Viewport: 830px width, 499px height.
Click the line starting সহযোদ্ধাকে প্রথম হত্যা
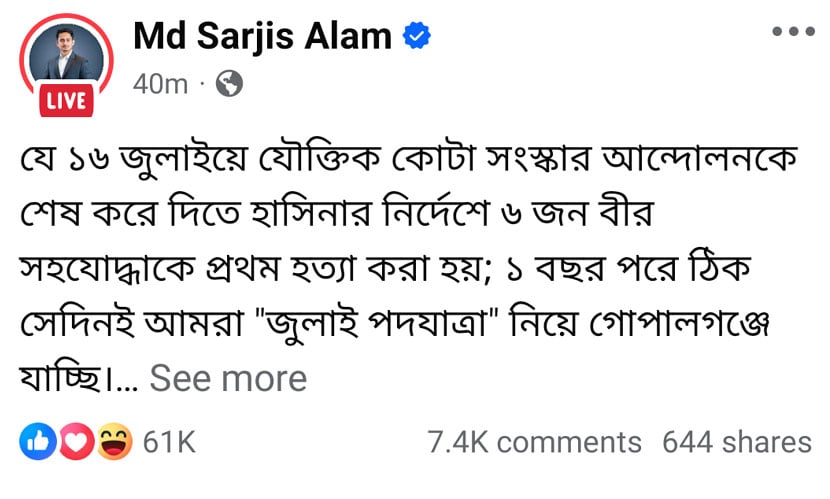click(x=385, y=268)
